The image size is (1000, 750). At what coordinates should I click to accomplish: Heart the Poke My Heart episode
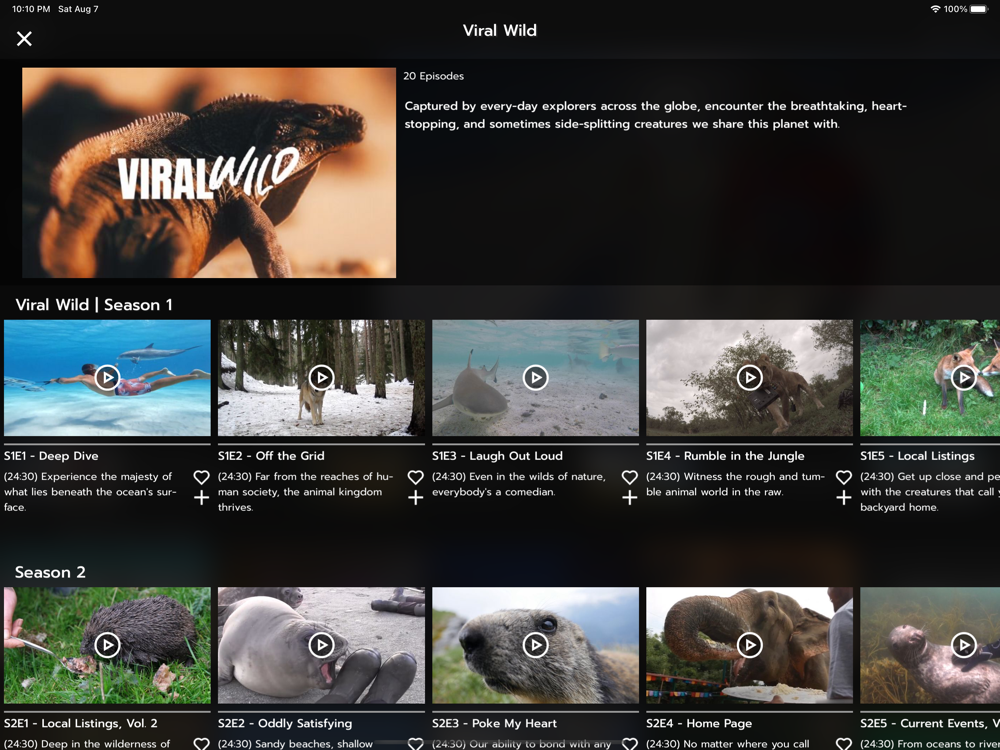click(629, 744)
